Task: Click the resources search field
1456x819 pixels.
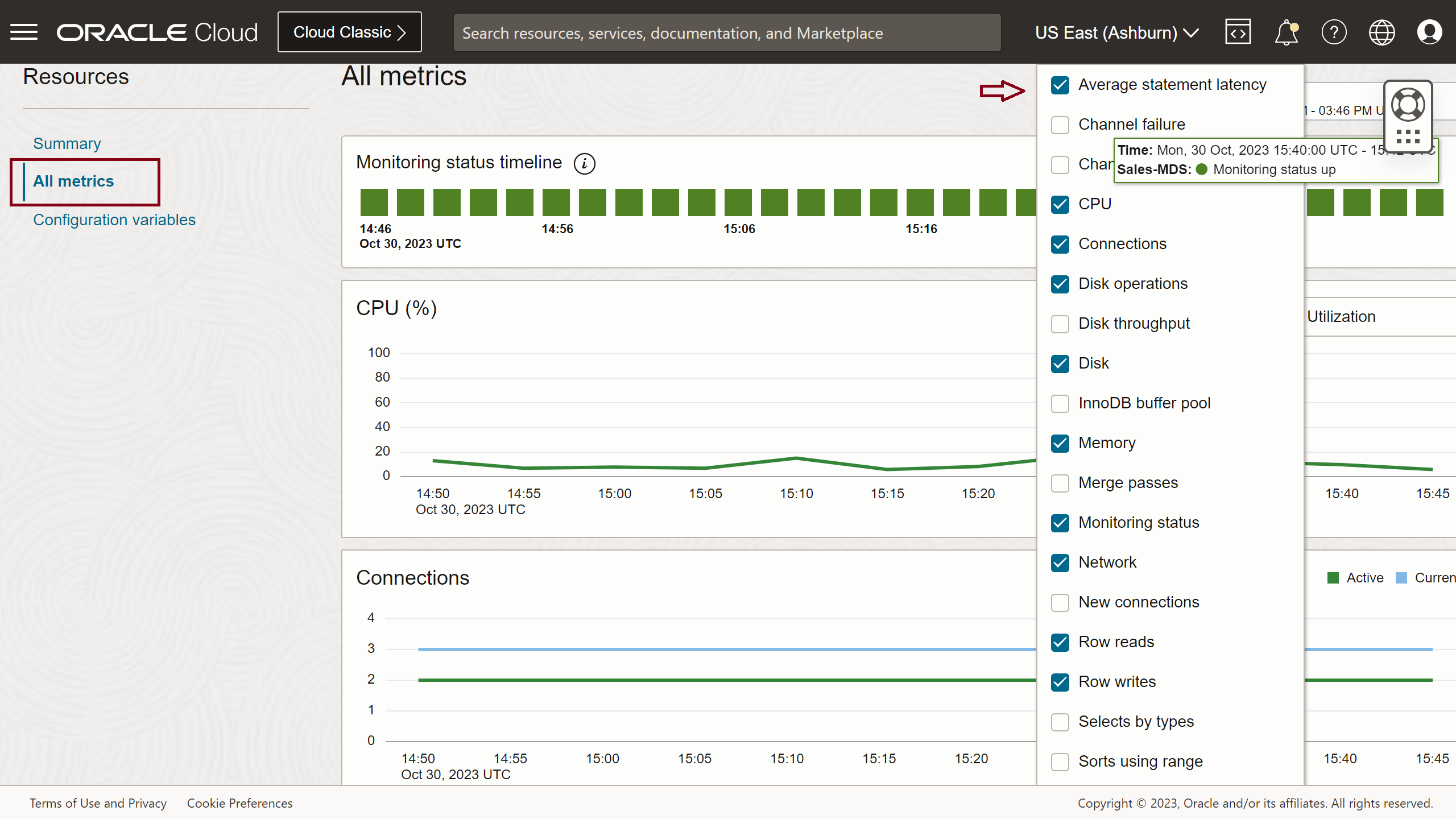Action: [x=727, y=32]
